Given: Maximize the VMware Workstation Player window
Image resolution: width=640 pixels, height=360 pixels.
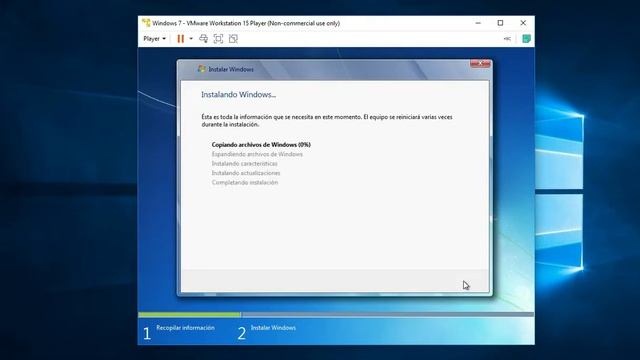Looking at the screenshot, I should point(500,23).
